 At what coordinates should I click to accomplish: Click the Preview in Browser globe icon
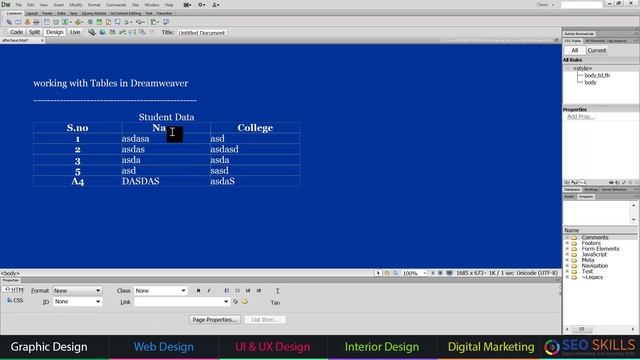[x=102, y=32]
